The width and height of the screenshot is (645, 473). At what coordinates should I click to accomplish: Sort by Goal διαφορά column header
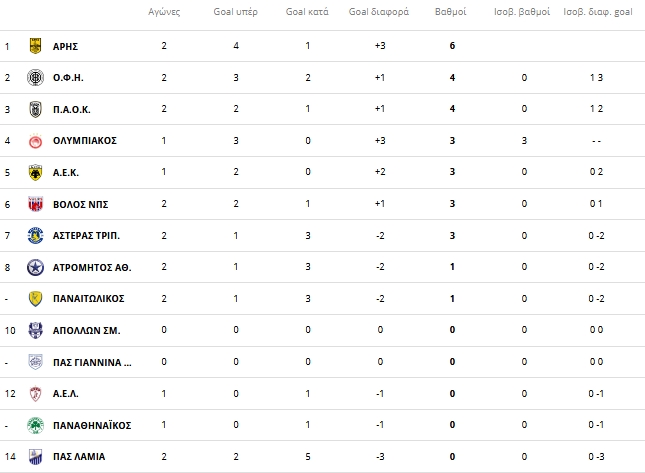coord(379,12)
